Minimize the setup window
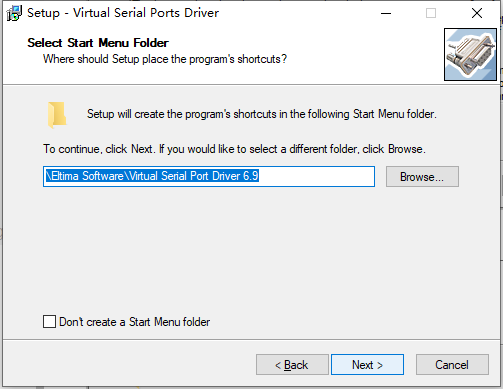 [386, 13]
